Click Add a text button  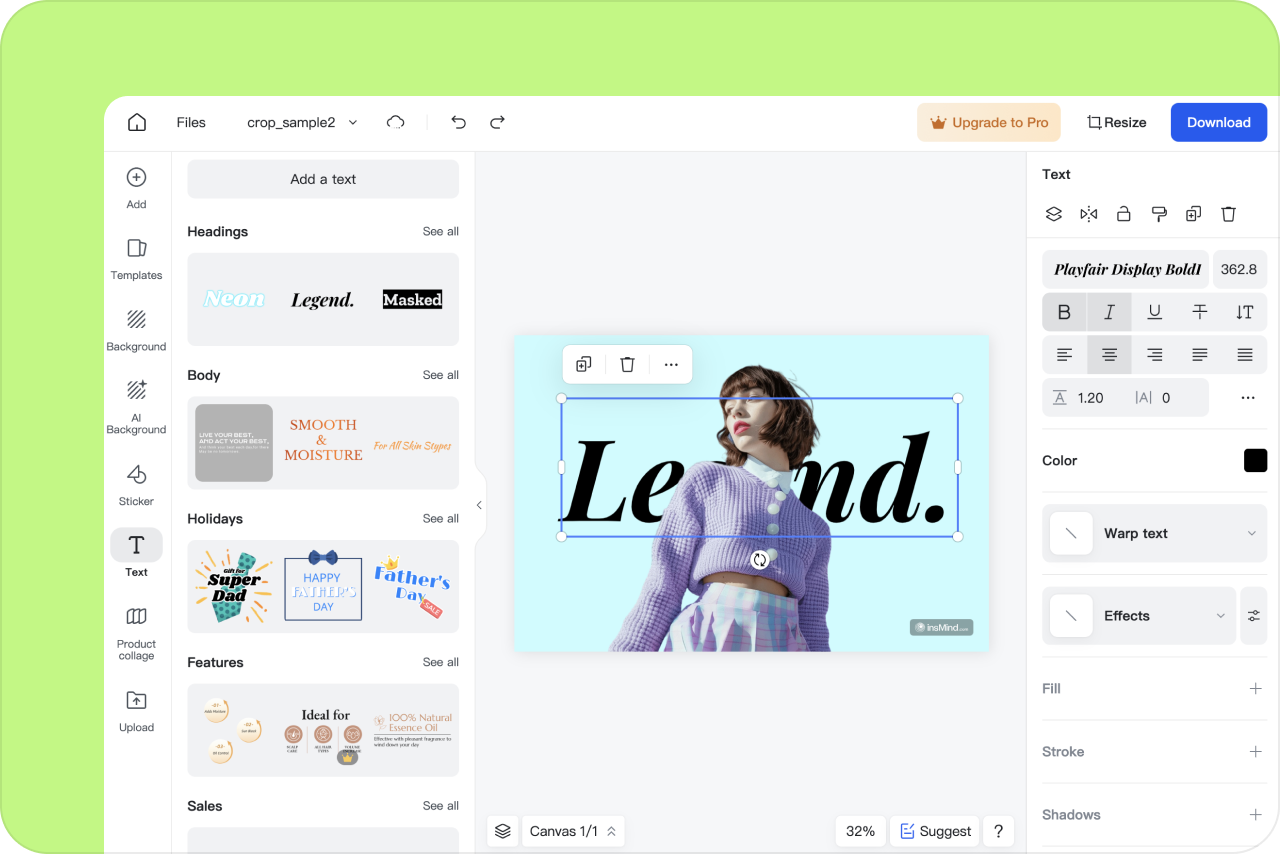coord(323,179)
